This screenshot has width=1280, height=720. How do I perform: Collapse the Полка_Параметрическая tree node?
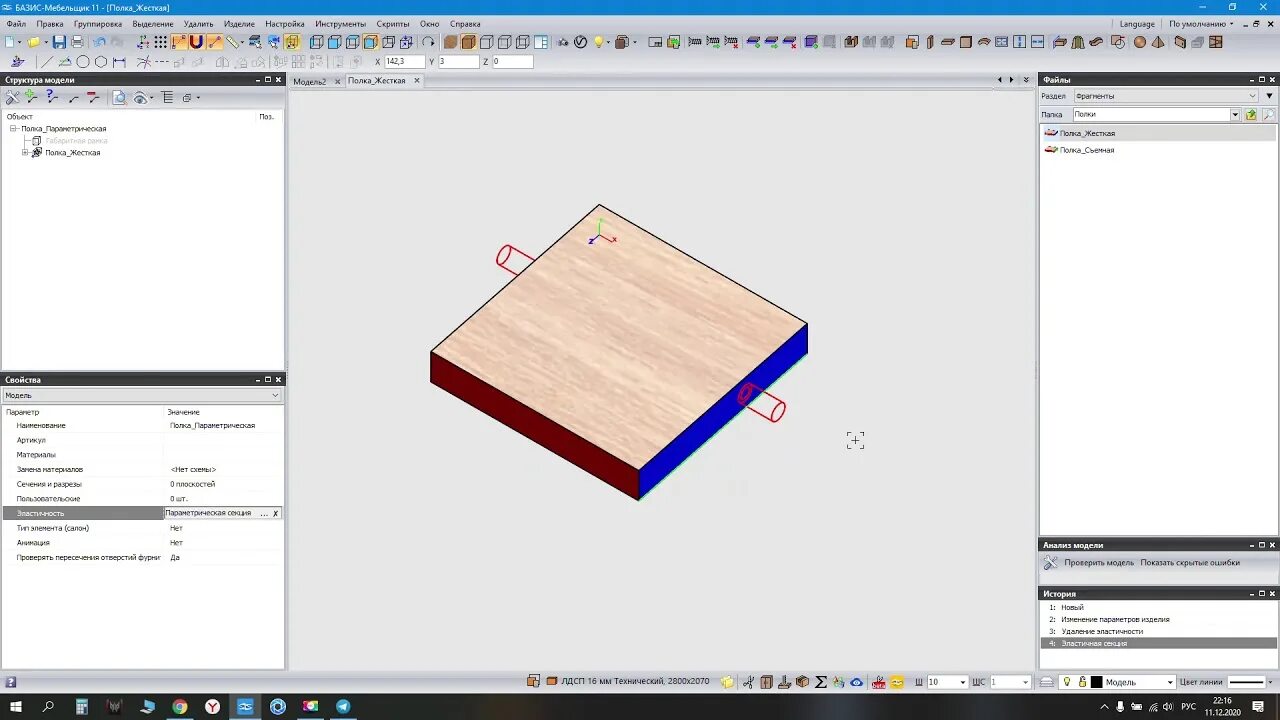pos(13,129)
